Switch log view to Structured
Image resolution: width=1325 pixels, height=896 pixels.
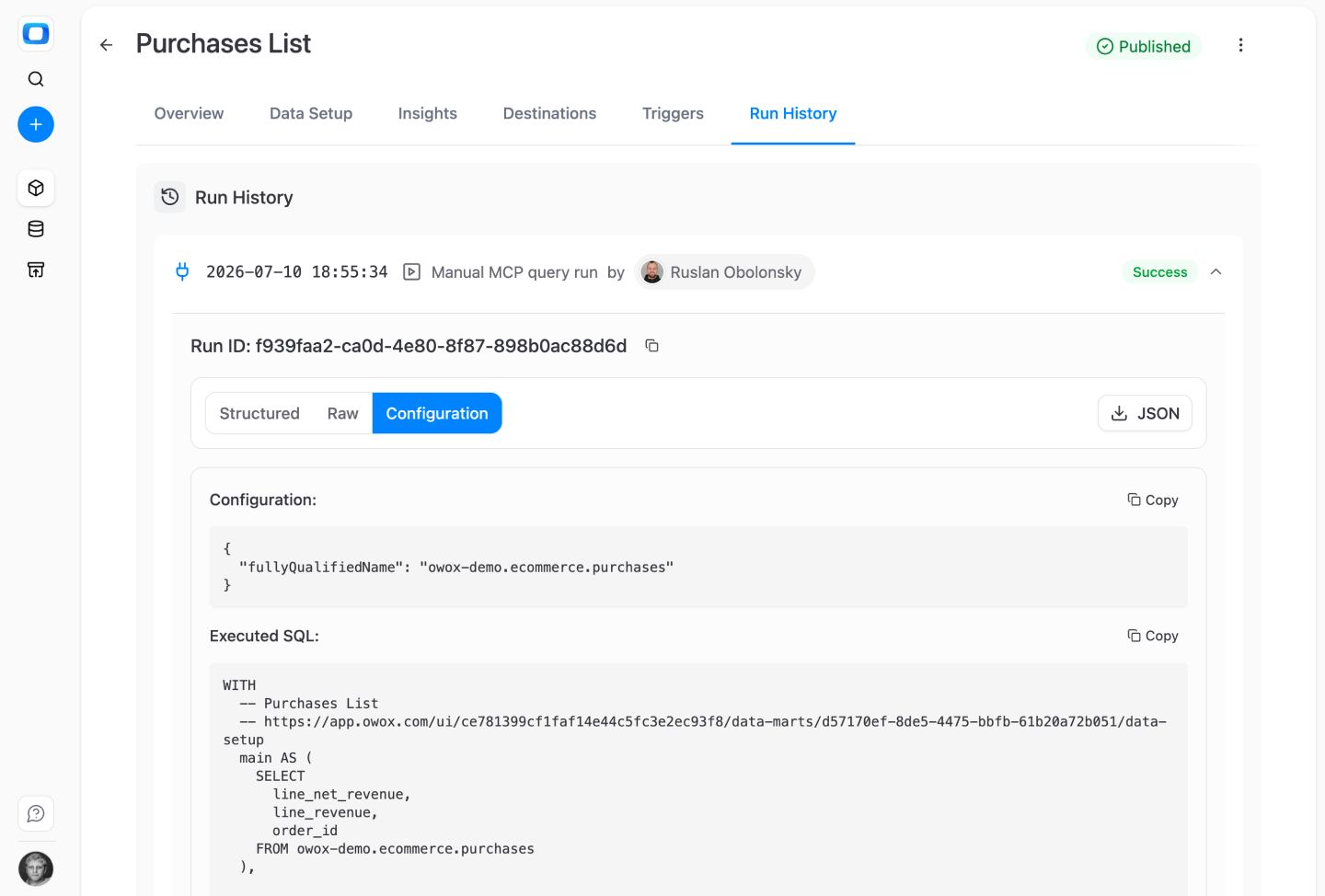[259, 413]
